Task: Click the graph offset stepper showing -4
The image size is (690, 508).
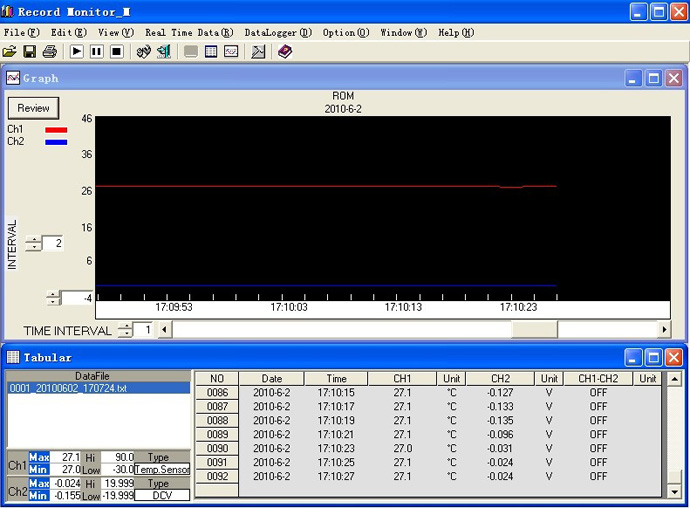Action: [53, 298]
